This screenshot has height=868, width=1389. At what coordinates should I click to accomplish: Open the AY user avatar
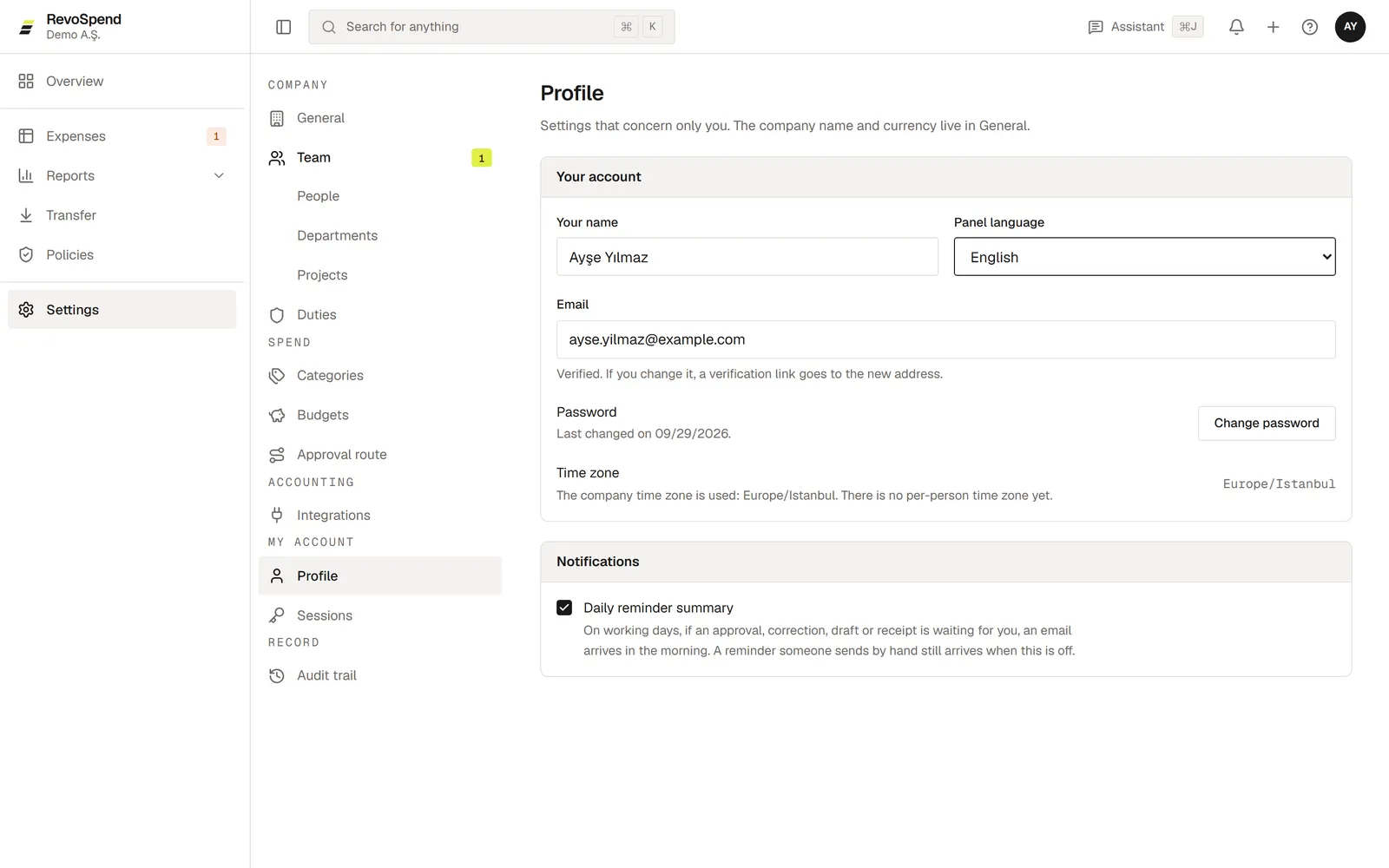pyautogui.click(x=1350, y=27)
